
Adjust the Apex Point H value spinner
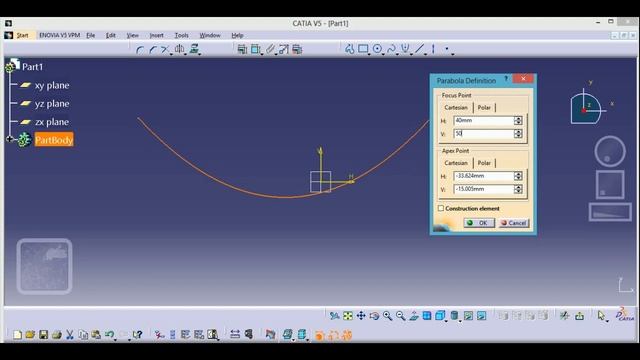coord(518,176)
